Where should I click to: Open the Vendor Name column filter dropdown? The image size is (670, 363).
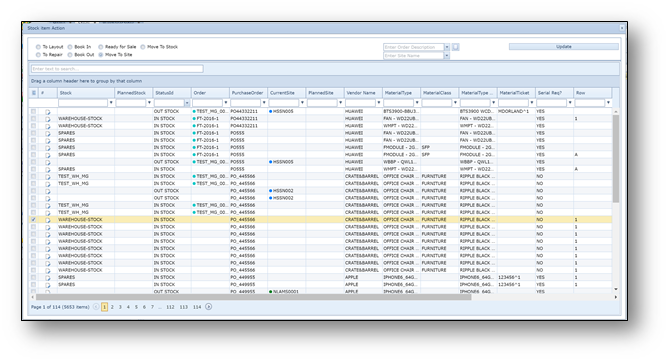(x=379, y=102)
